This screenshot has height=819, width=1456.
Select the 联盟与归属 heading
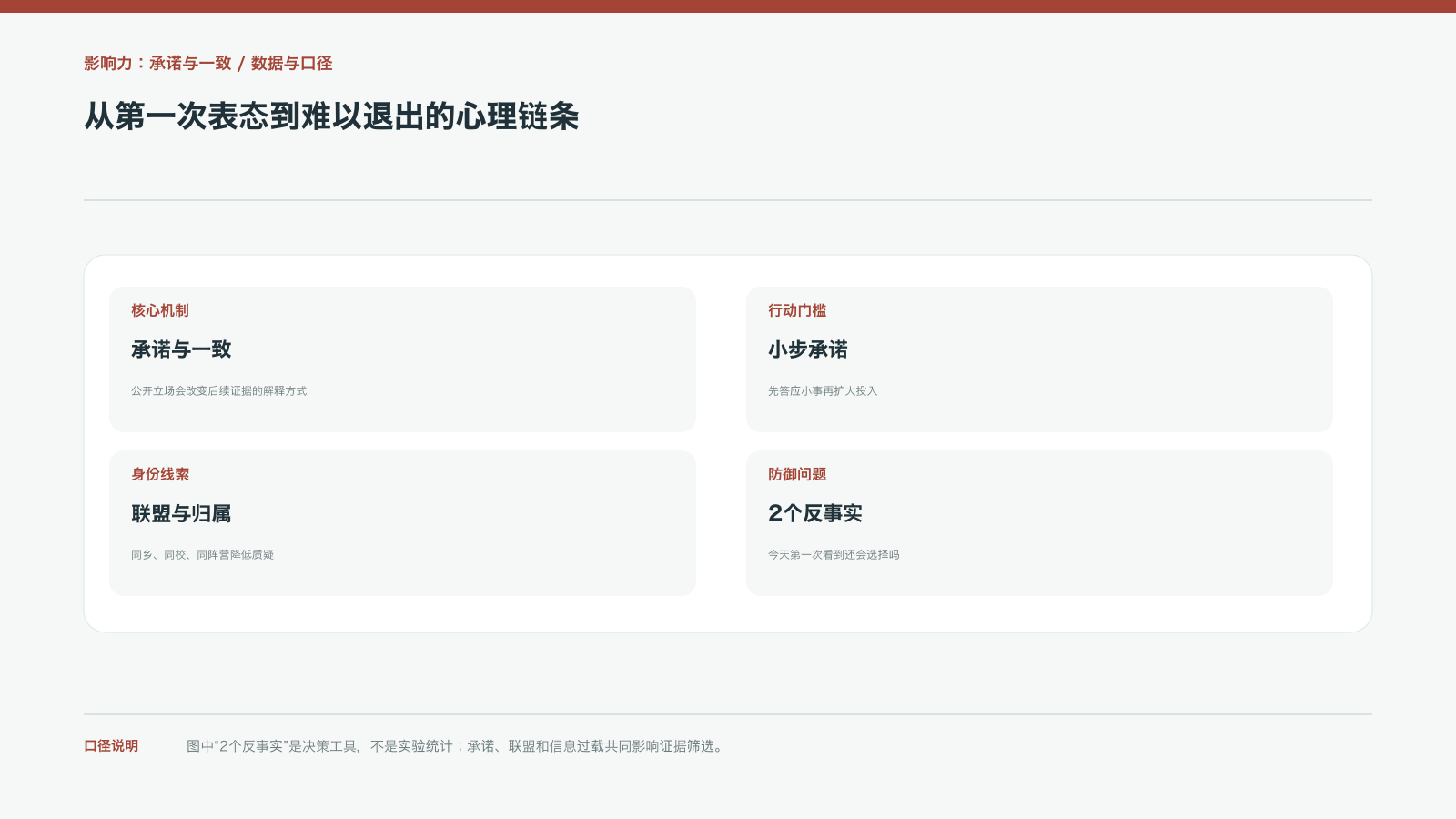point(181,513)
